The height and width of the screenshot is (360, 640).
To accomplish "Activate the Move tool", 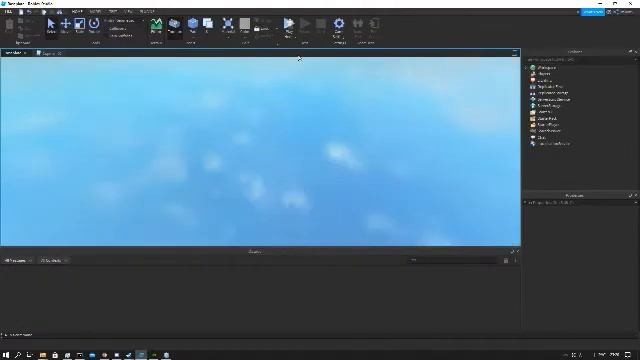I will point(65,27).
